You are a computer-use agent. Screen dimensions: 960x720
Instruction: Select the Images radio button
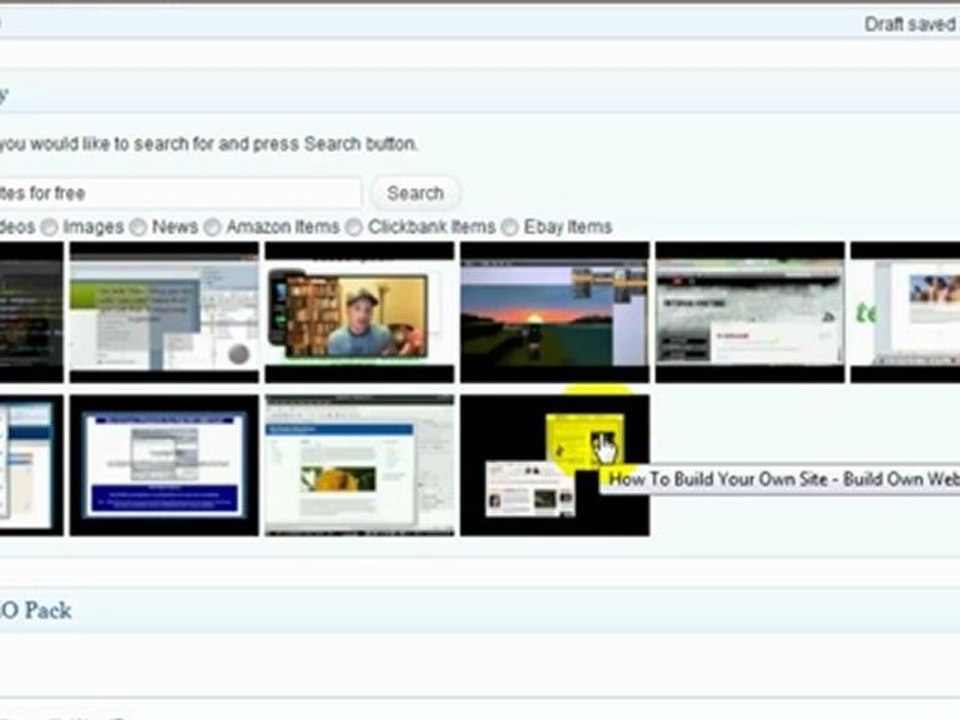50,228
